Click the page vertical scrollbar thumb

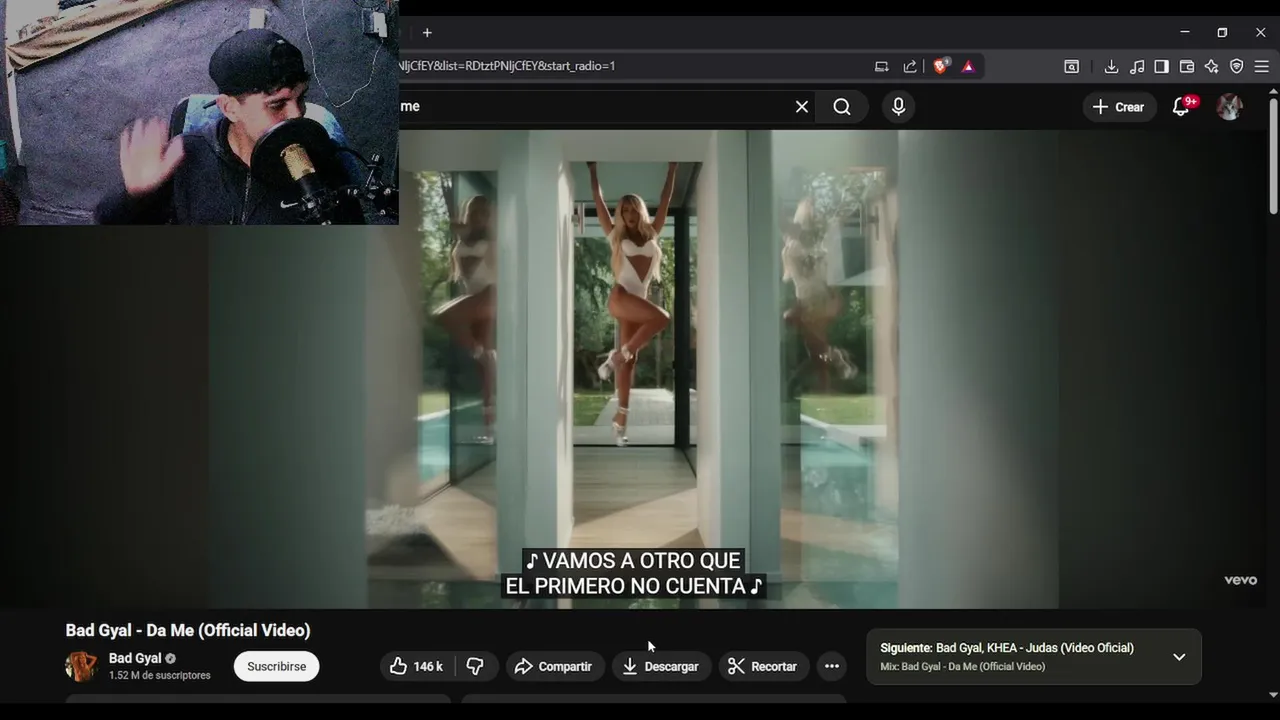point(1273,155)
